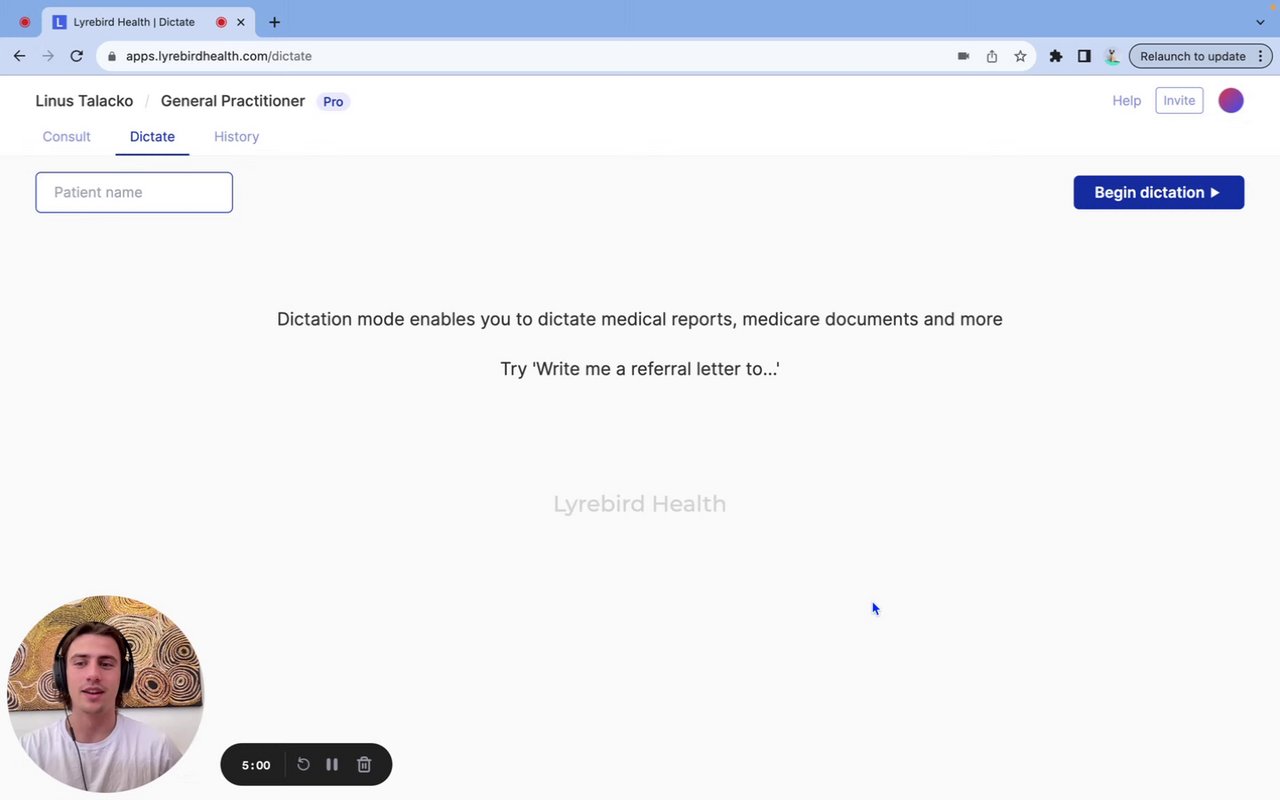Click the General Practitioner label

[233, 101]
